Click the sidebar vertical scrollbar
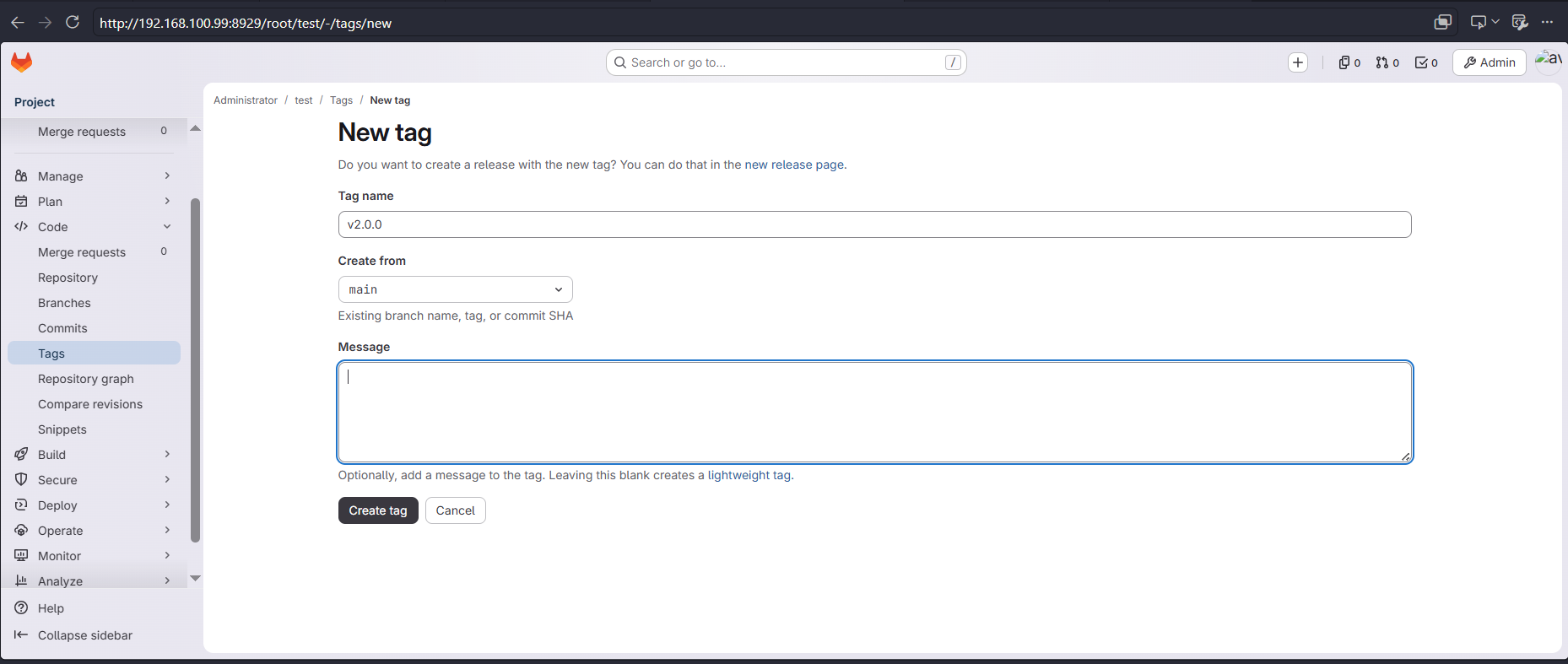Image resolution: width=1568 pixels, height=664 pixels. 196,370
